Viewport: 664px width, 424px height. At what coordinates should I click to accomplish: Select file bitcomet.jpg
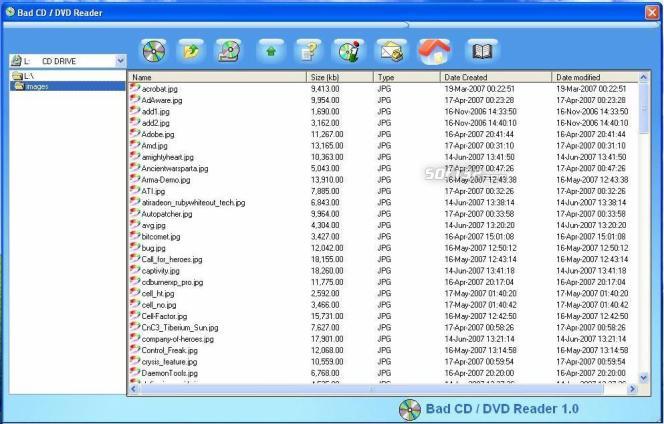click(160, 237)
